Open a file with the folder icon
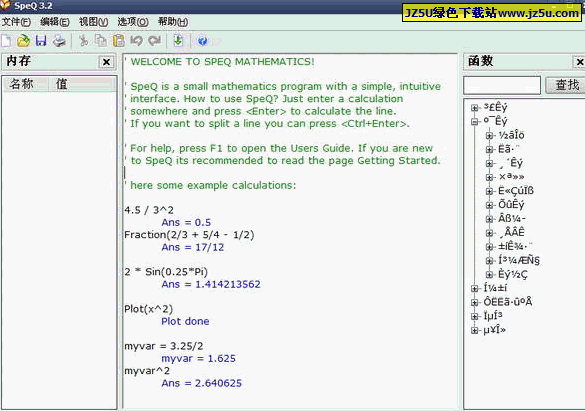Screen dimensions: 585x411 24,41
